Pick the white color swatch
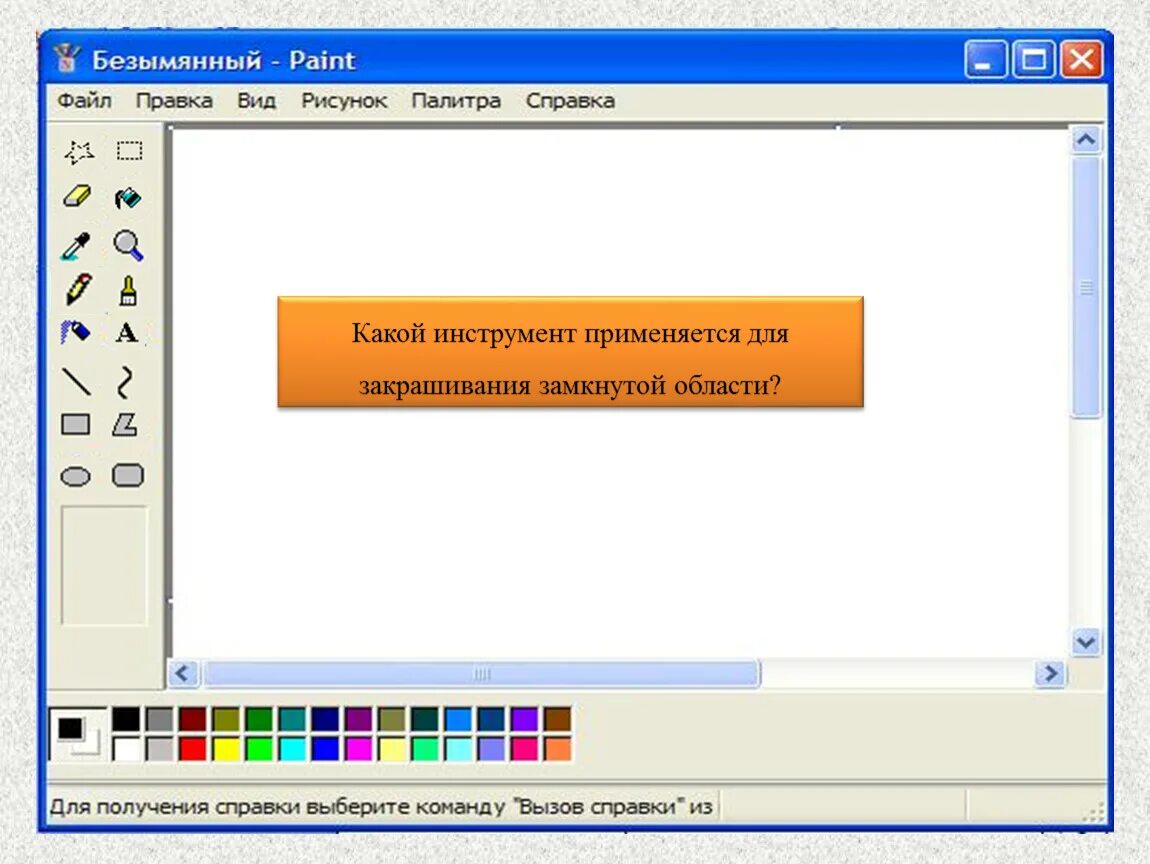The image size is (1150, 864). click(x=126, y=749)
